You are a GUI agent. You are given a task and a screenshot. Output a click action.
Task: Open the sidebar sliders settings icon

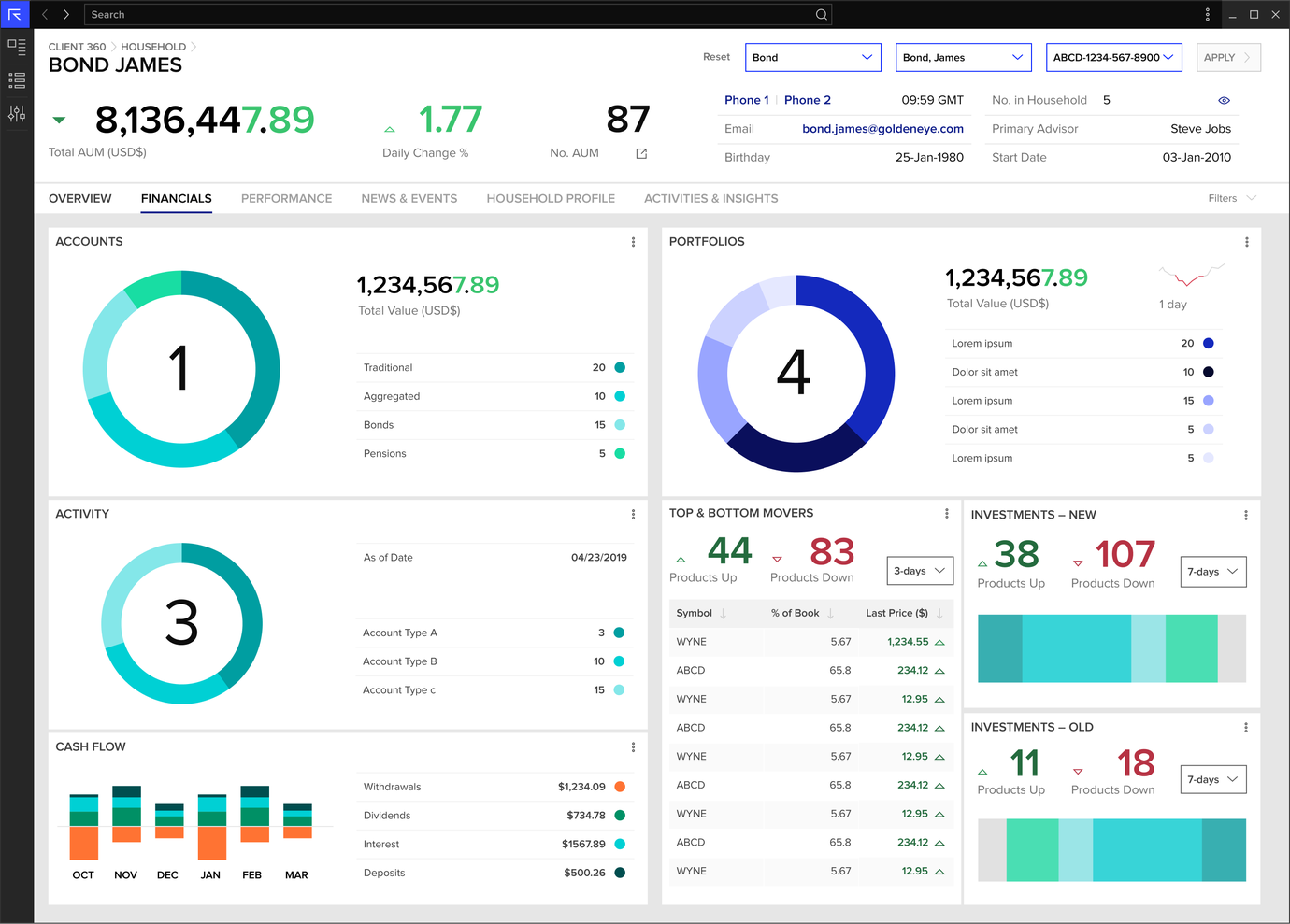tap(17, 114)
